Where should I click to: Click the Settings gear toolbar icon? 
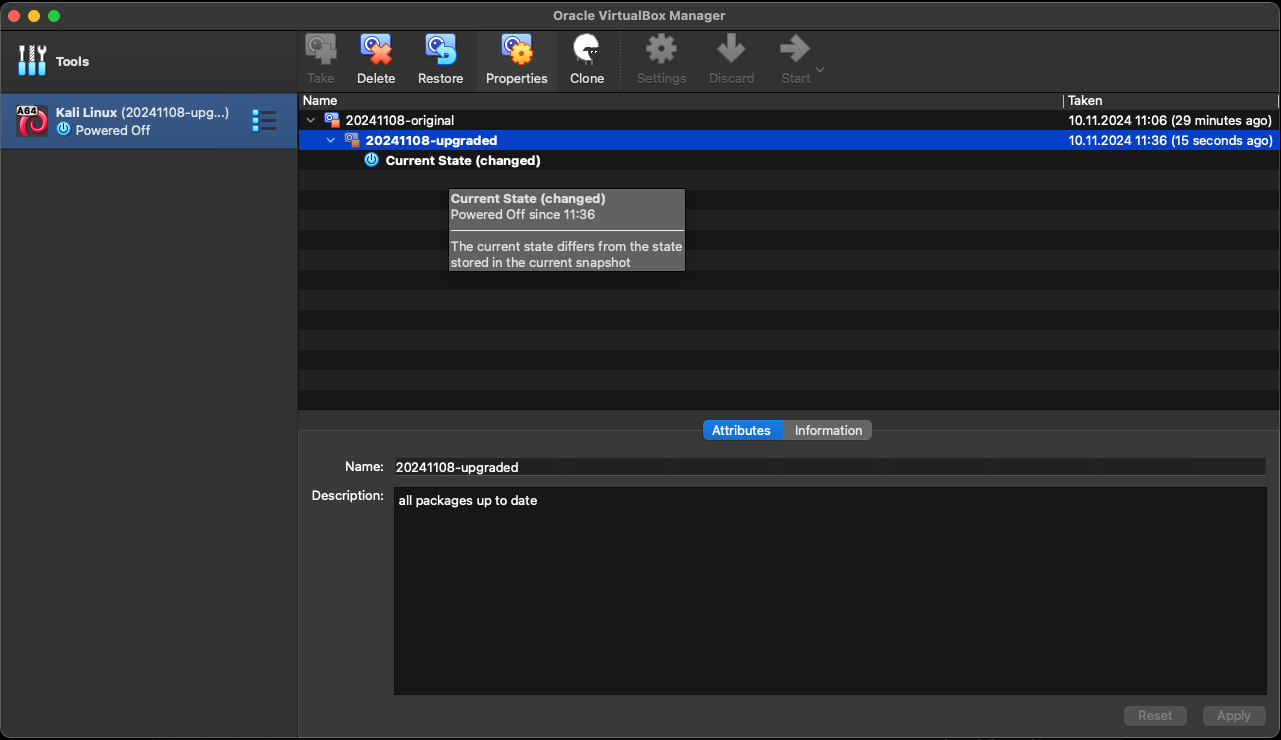(661, 50)
